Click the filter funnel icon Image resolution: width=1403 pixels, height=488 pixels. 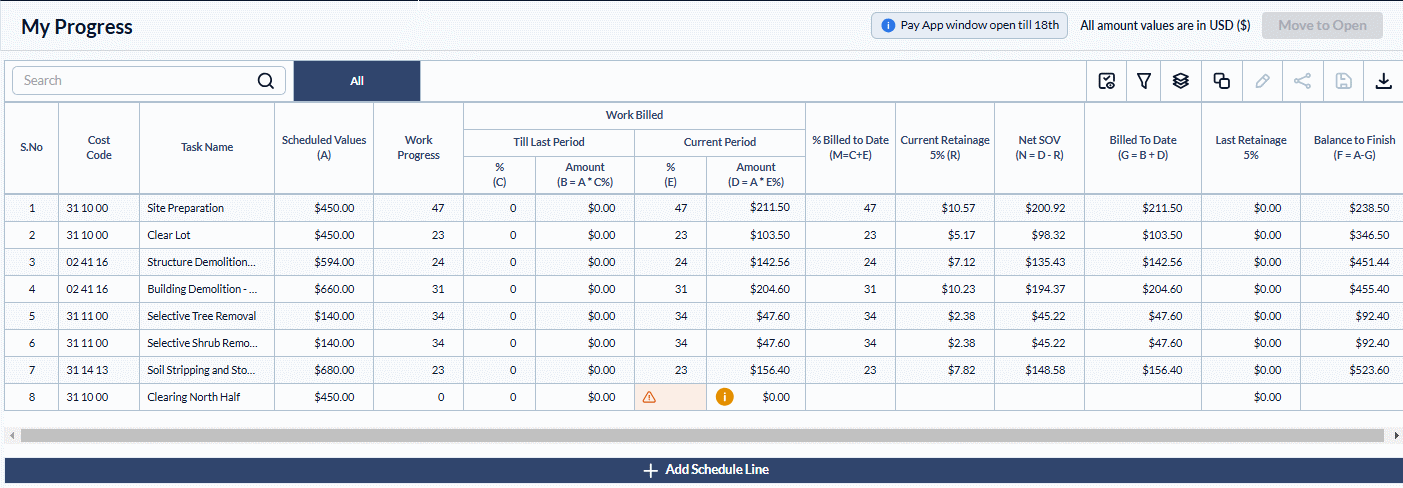pos(1143,81)
